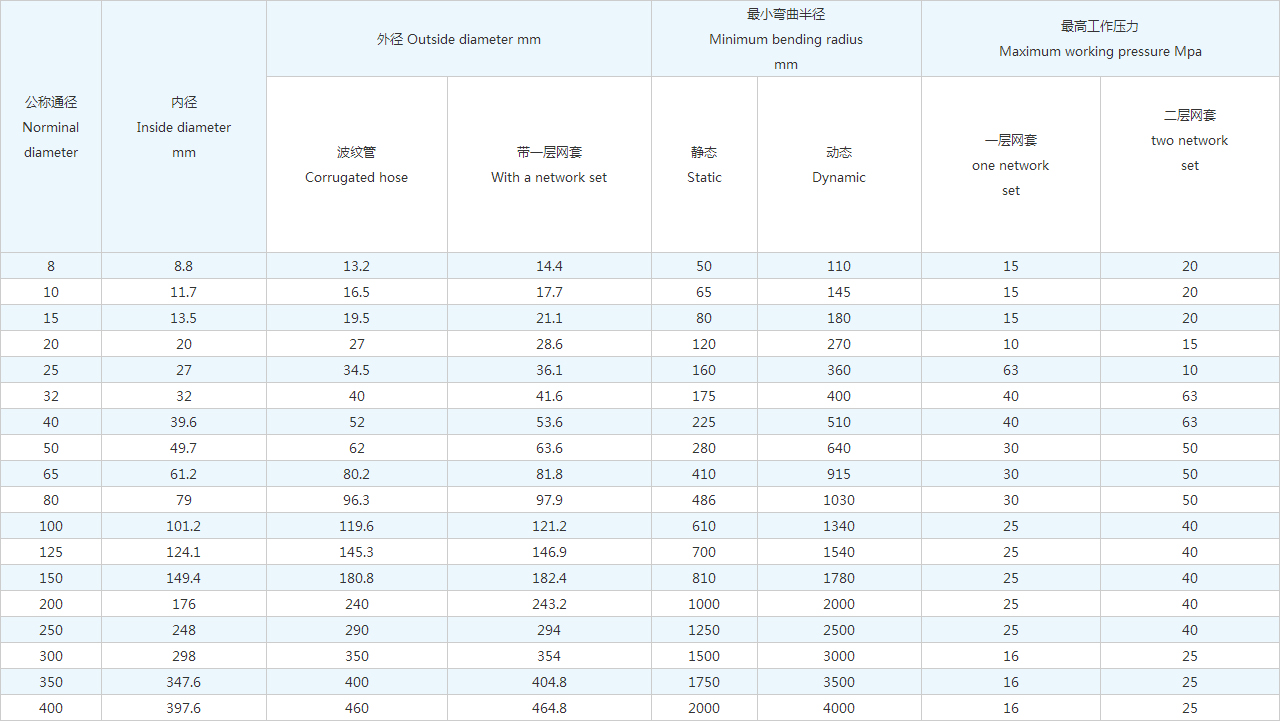Click the one network set header
This screenshot has width=1280, height=724.
click(x=1010, y=165)
